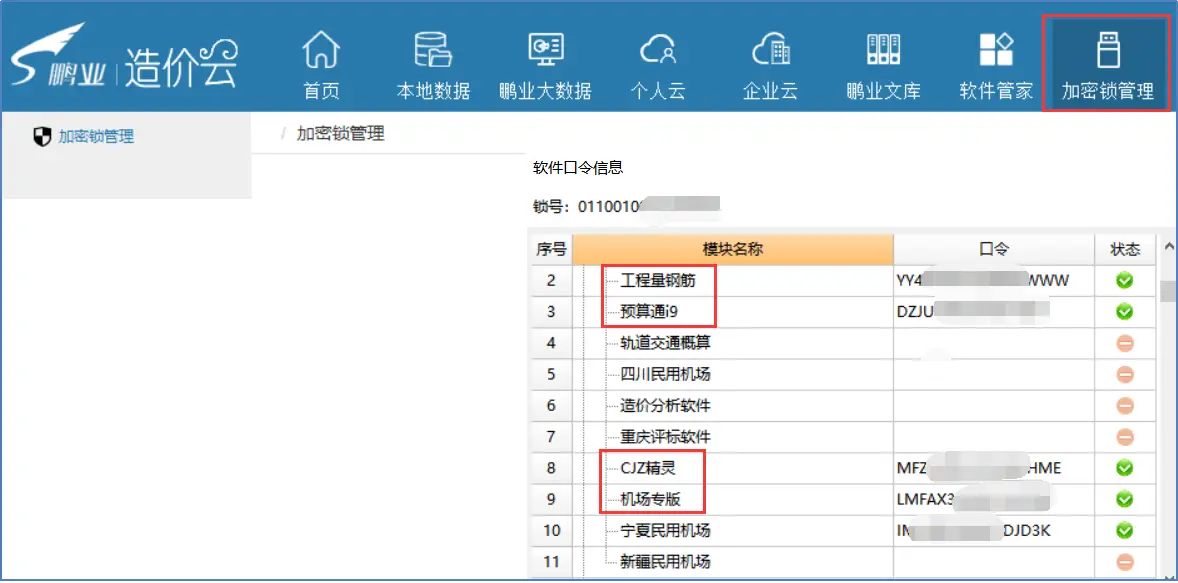Open 企业云 cloud building icon

coord(770,50)
